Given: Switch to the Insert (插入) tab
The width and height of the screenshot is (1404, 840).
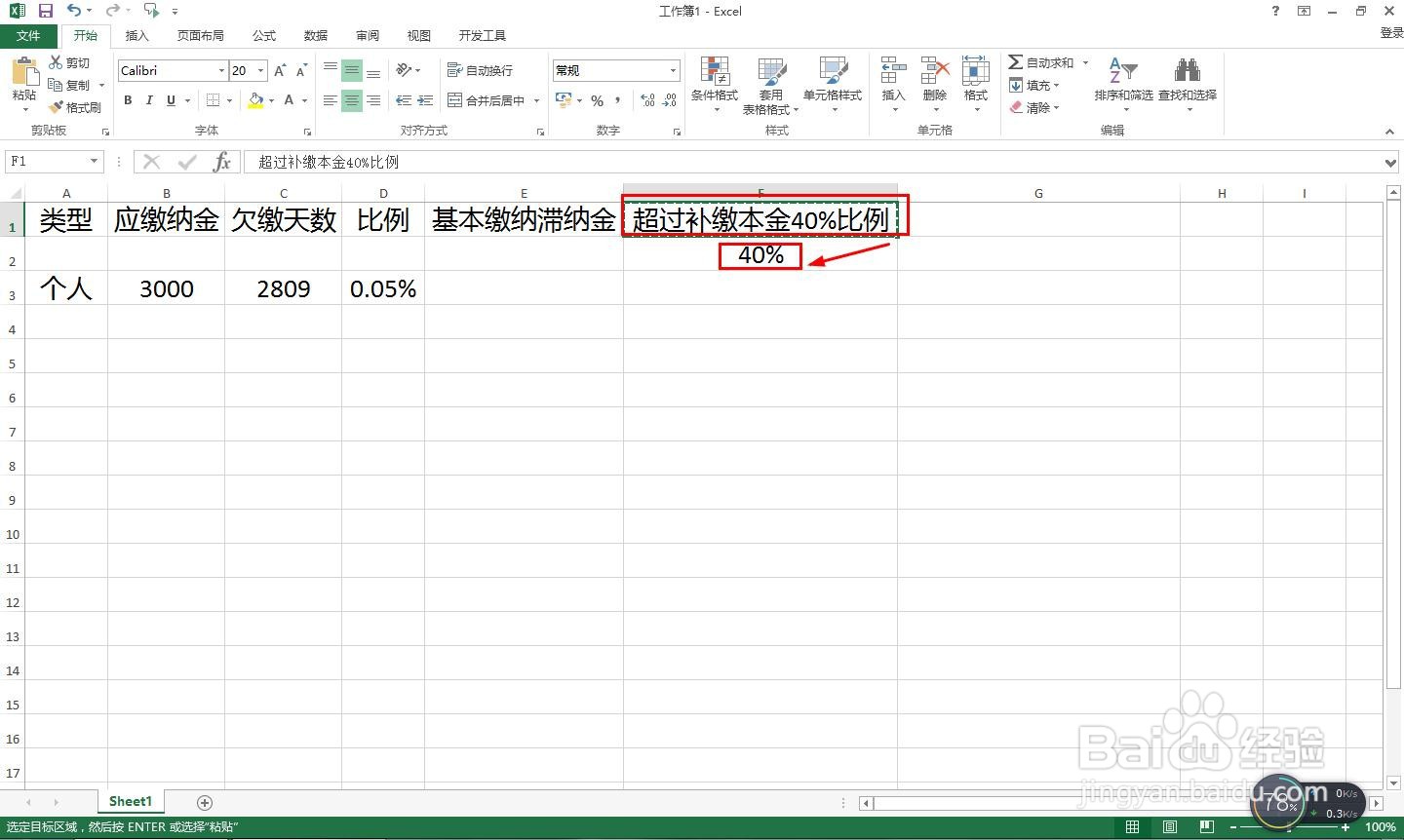Looking at the screenshot, I should point(137,35).
